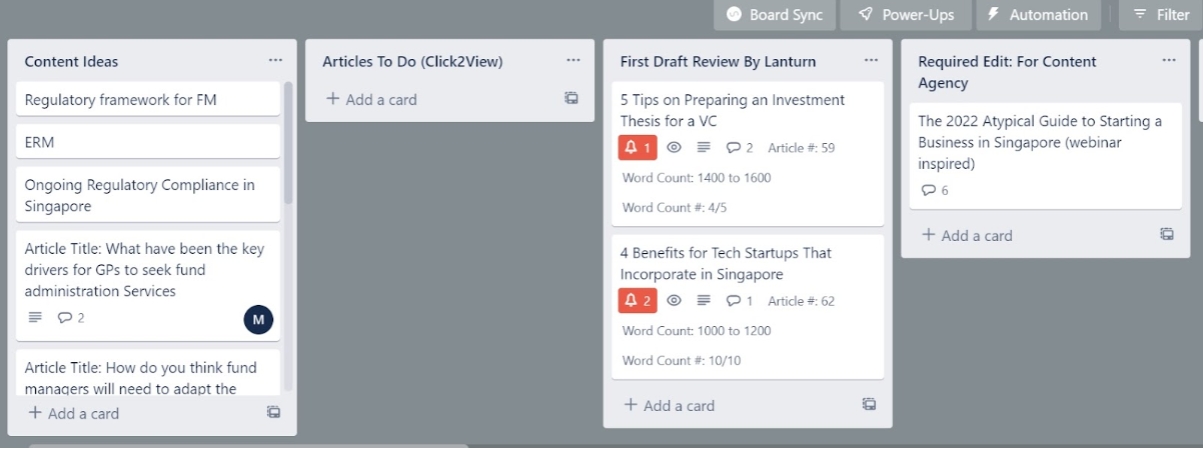Open Board Sync power-up
This screenshot has height=451, width=1203.
[774, 14]
